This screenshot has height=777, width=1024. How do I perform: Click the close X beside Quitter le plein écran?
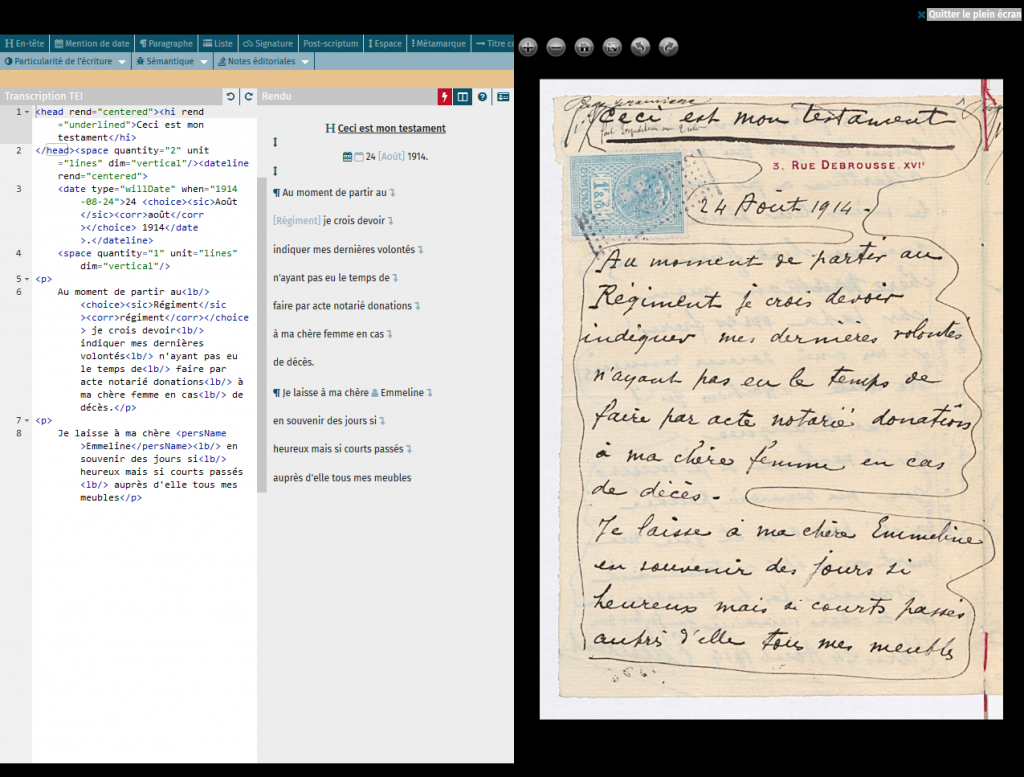[921, 14]
